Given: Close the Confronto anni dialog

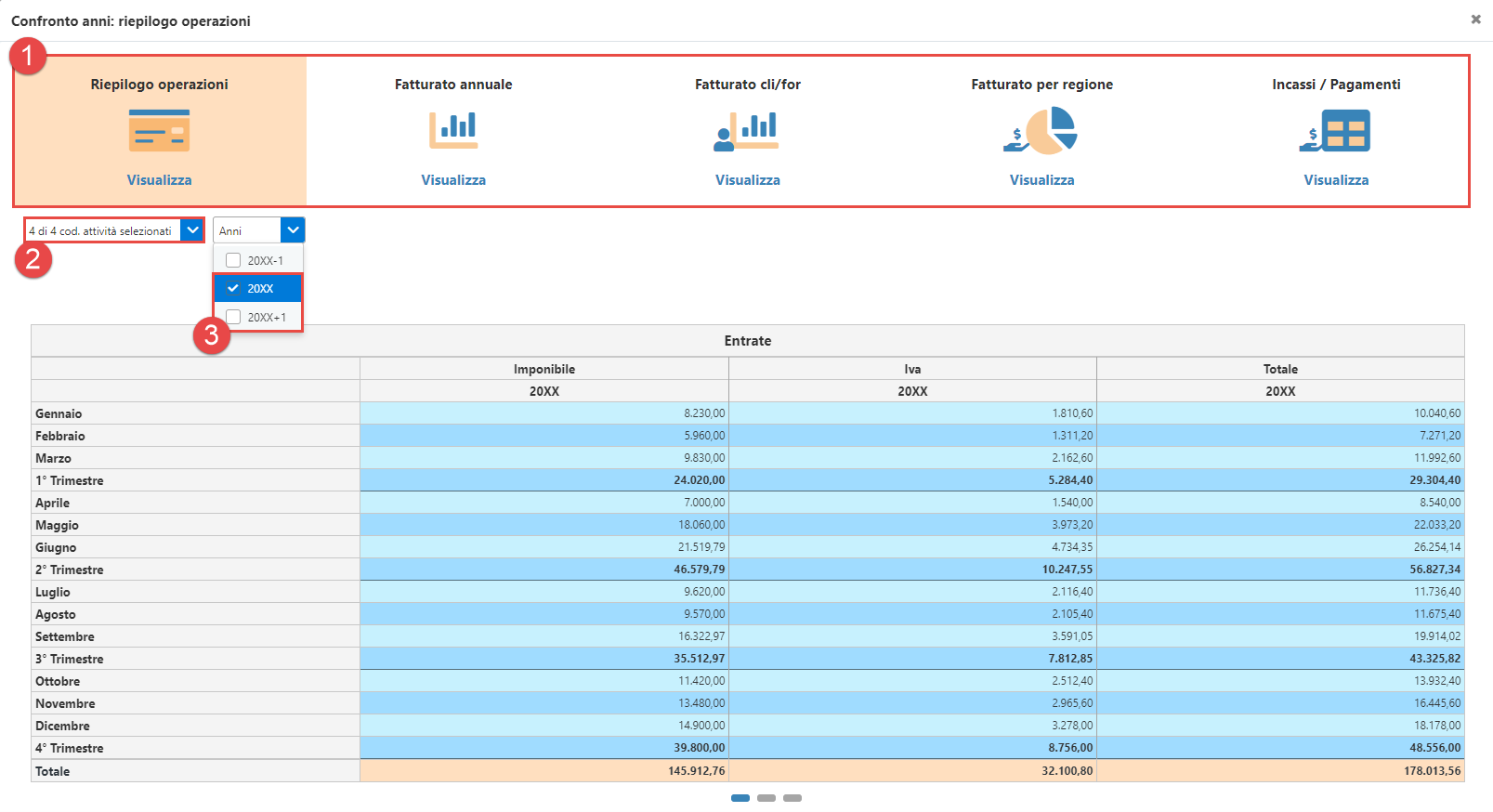Looking at the screenshot, I should click(1475, 20).
